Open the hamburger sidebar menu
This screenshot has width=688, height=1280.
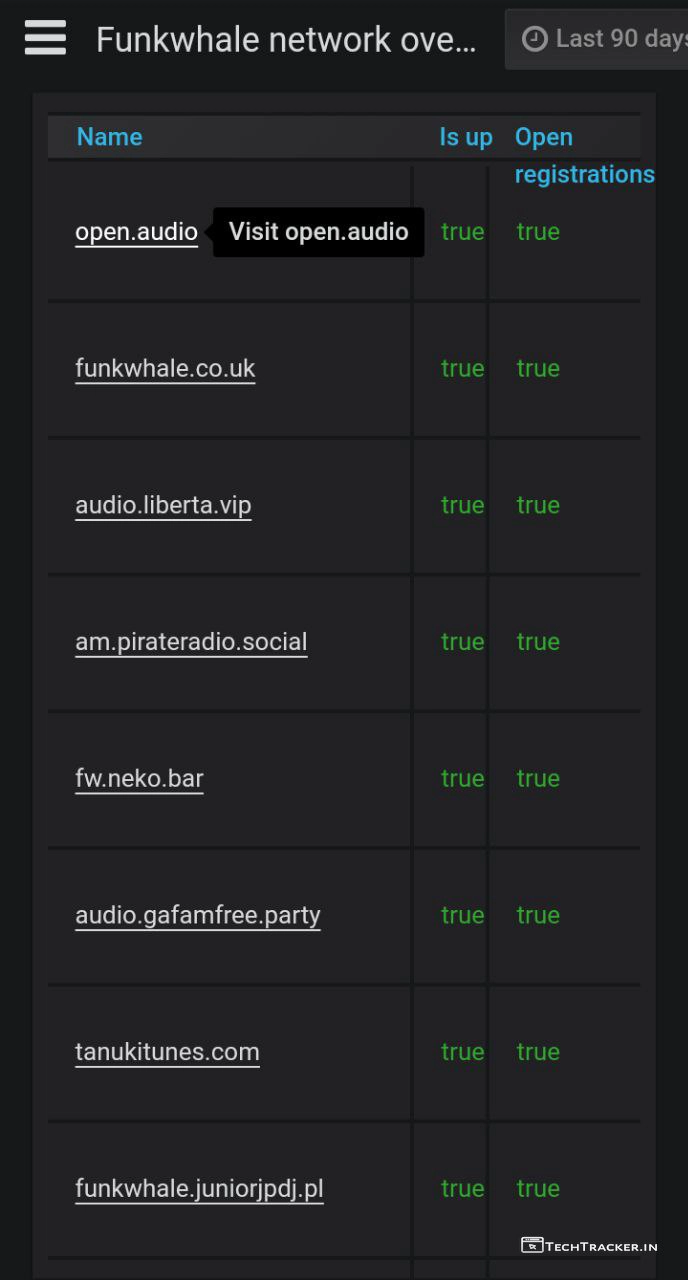pyautogui.click(x=45, y=39)
